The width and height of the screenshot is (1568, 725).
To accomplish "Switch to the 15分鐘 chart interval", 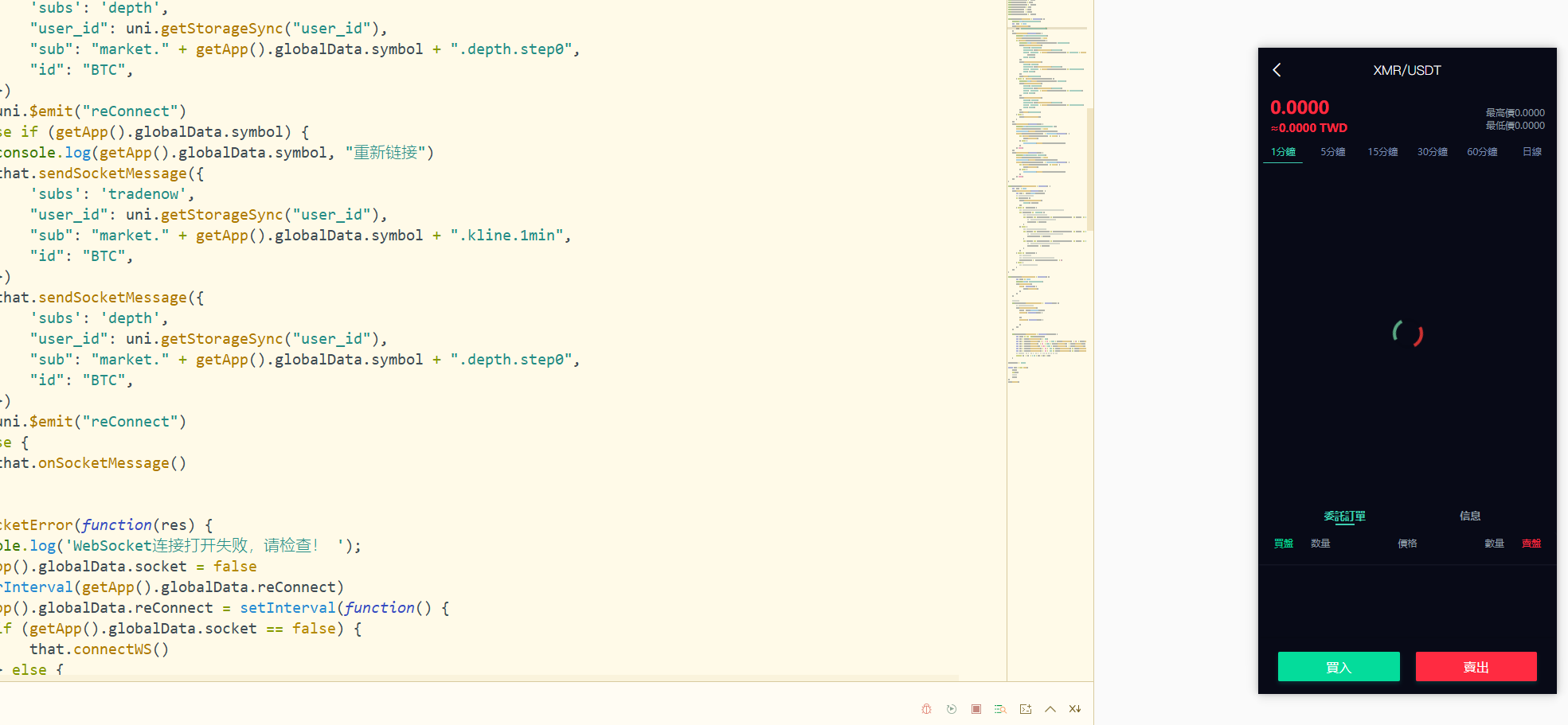I will [x=1382, y=152].
